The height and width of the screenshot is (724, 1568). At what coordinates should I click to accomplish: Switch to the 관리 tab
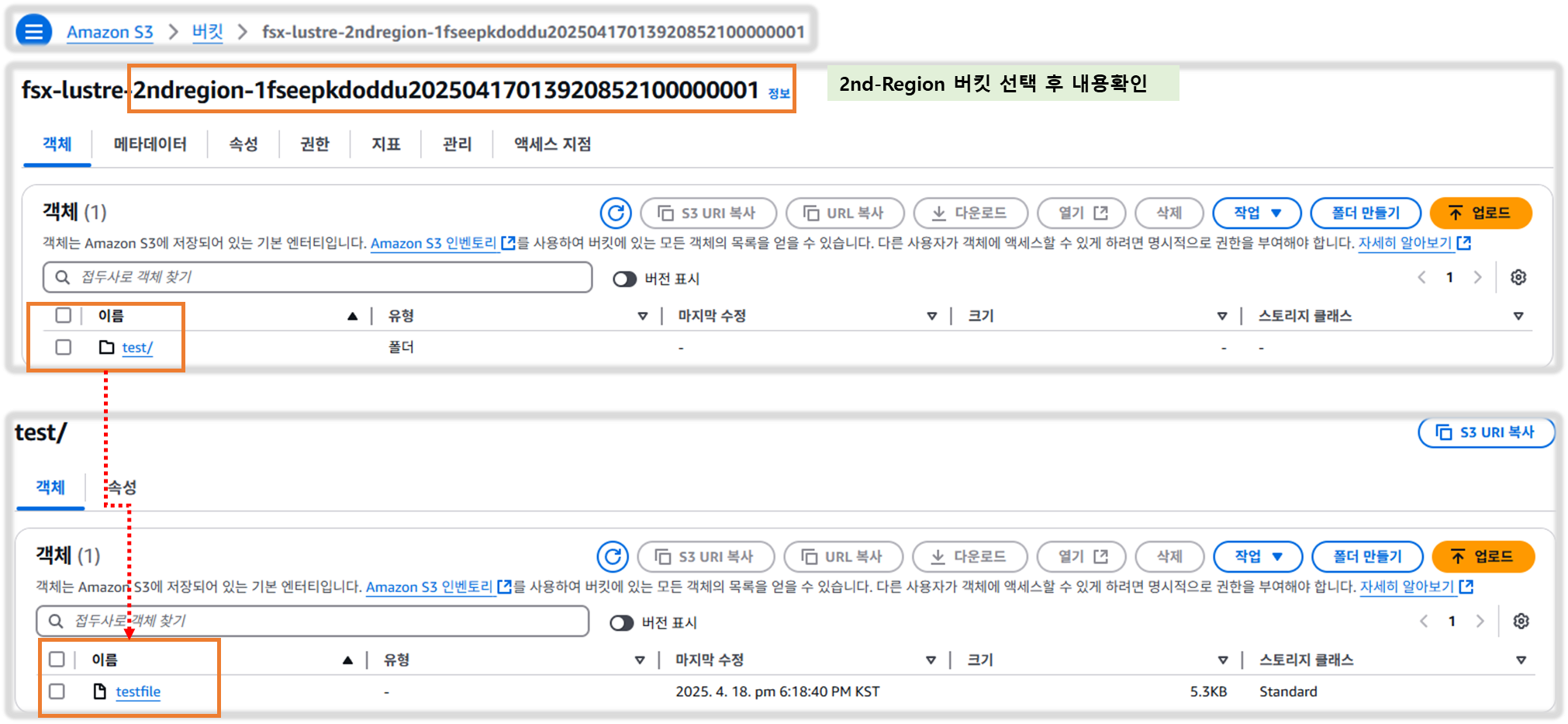457,144
